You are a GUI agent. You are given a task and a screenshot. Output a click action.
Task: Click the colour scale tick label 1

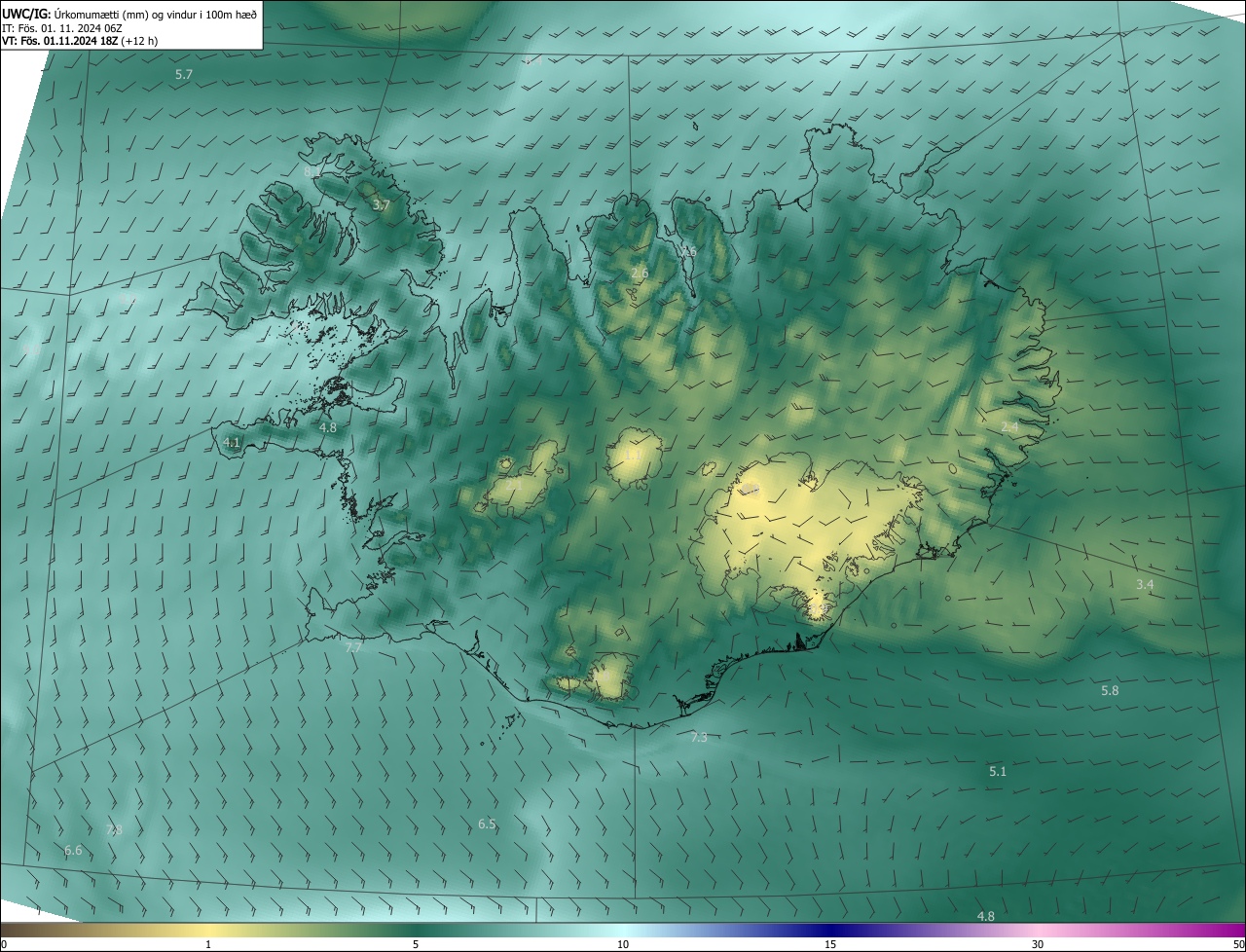tap(208, 945)
